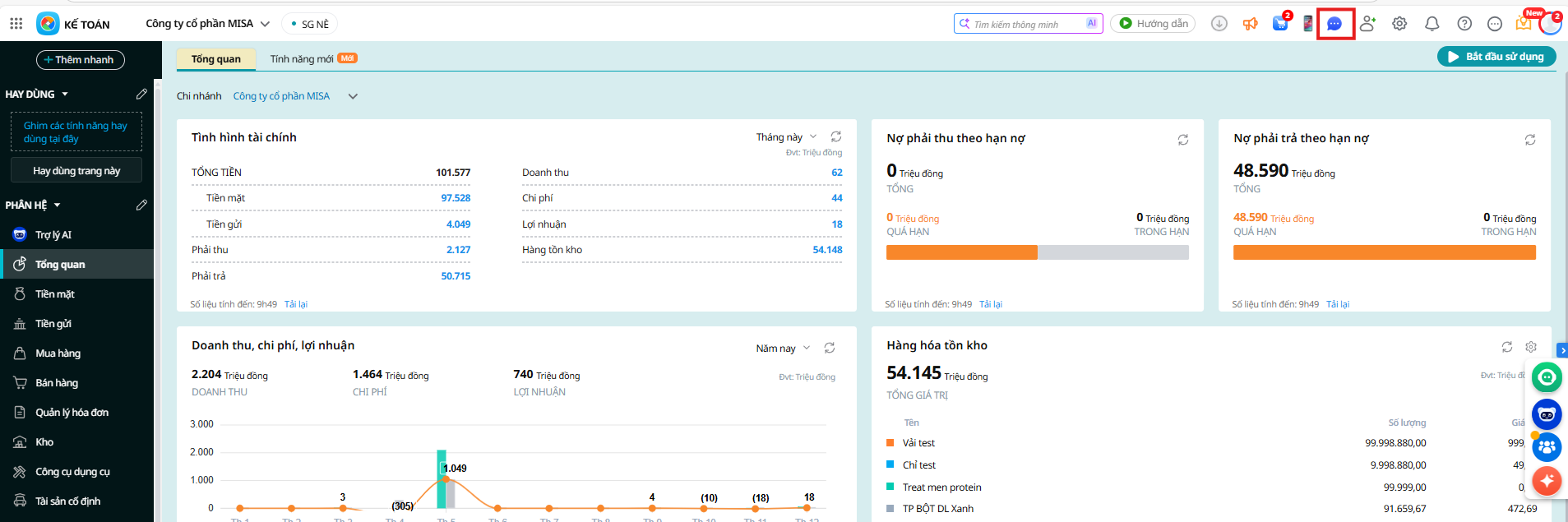Switch to Tính năng mới tab

302,59
